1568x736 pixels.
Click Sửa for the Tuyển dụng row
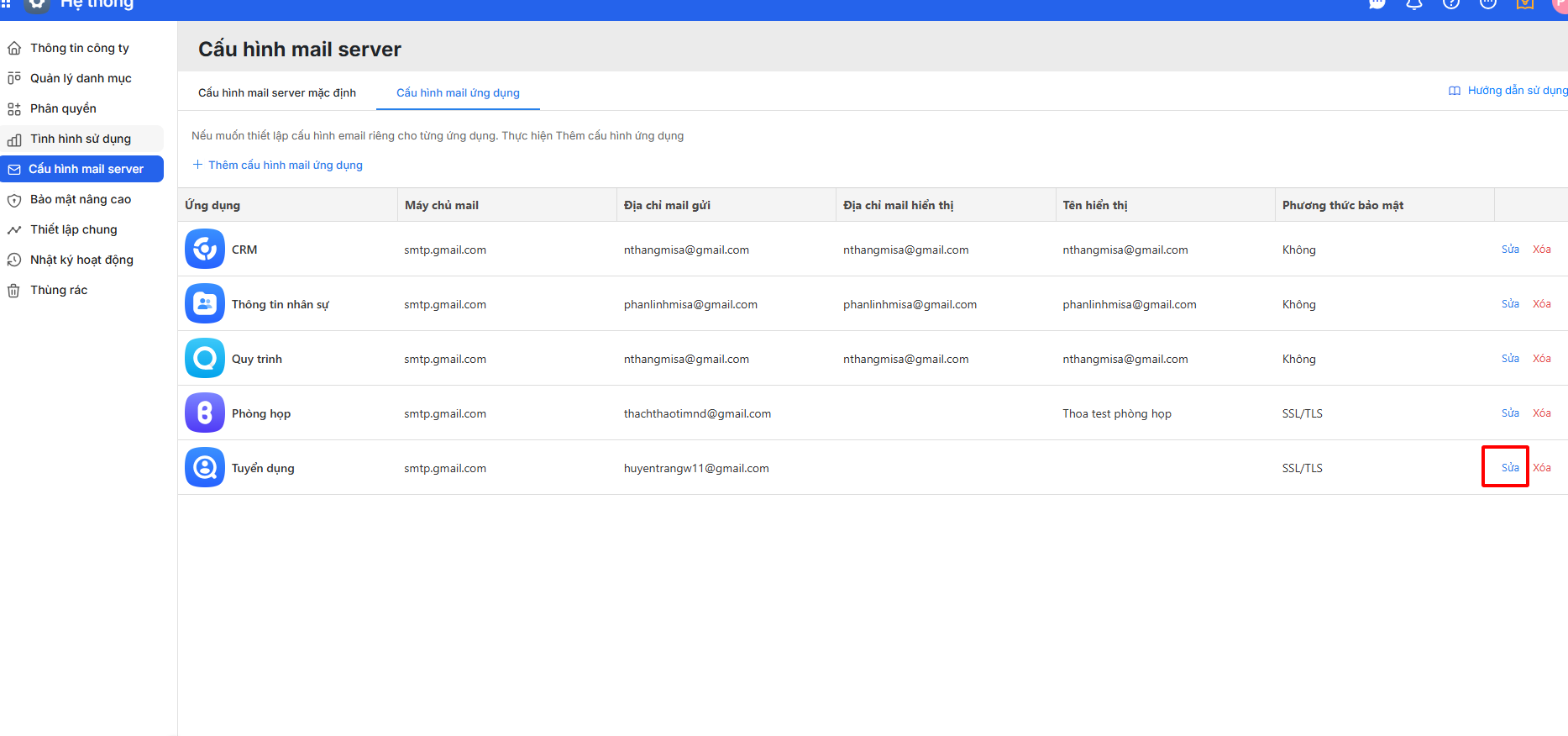tap(1510, 468)
